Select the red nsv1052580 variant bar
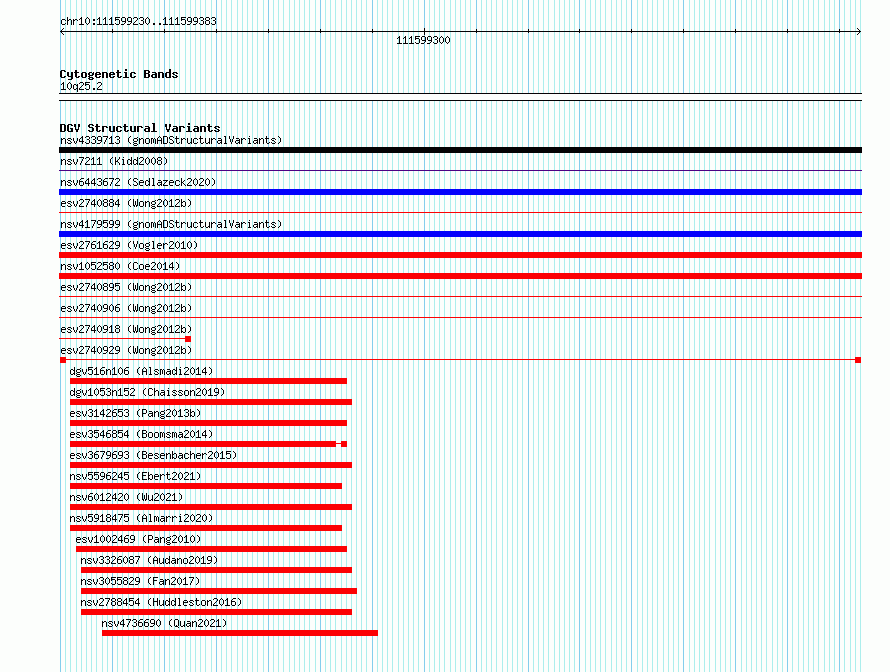 (x=460, y=276)
